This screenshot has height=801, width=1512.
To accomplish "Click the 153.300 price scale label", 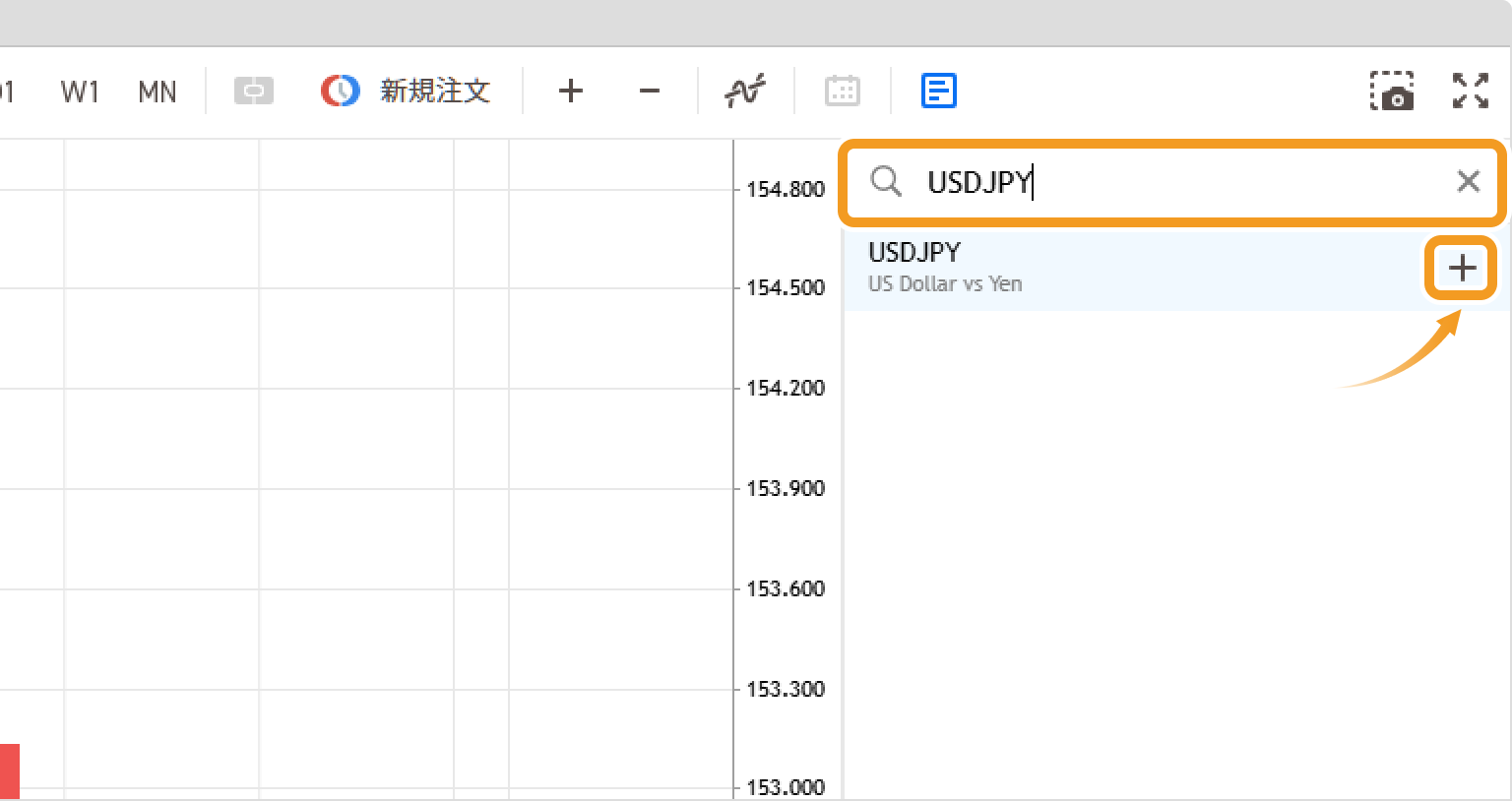I will (786, 690).
